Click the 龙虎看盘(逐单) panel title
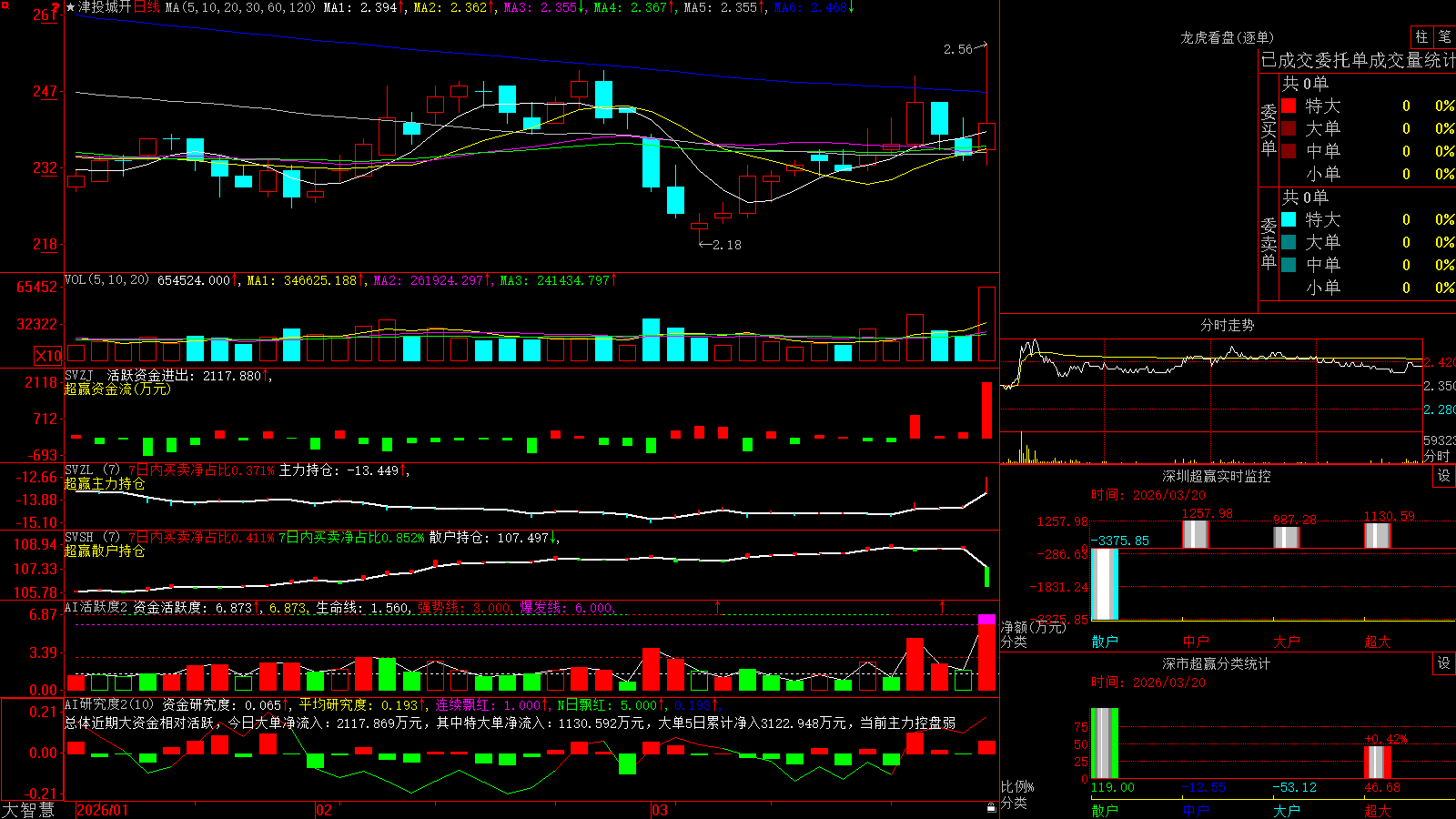Screen dimensions: 1456x819 pyautogui.click(x=1227, y=37)
